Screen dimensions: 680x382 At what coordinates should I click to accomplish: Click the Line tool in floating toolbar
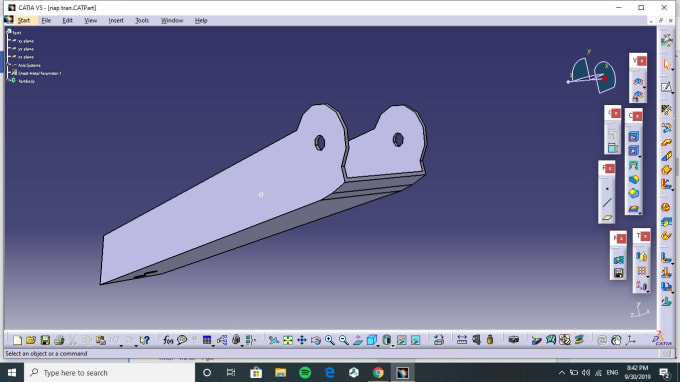(x=607, y=202)
